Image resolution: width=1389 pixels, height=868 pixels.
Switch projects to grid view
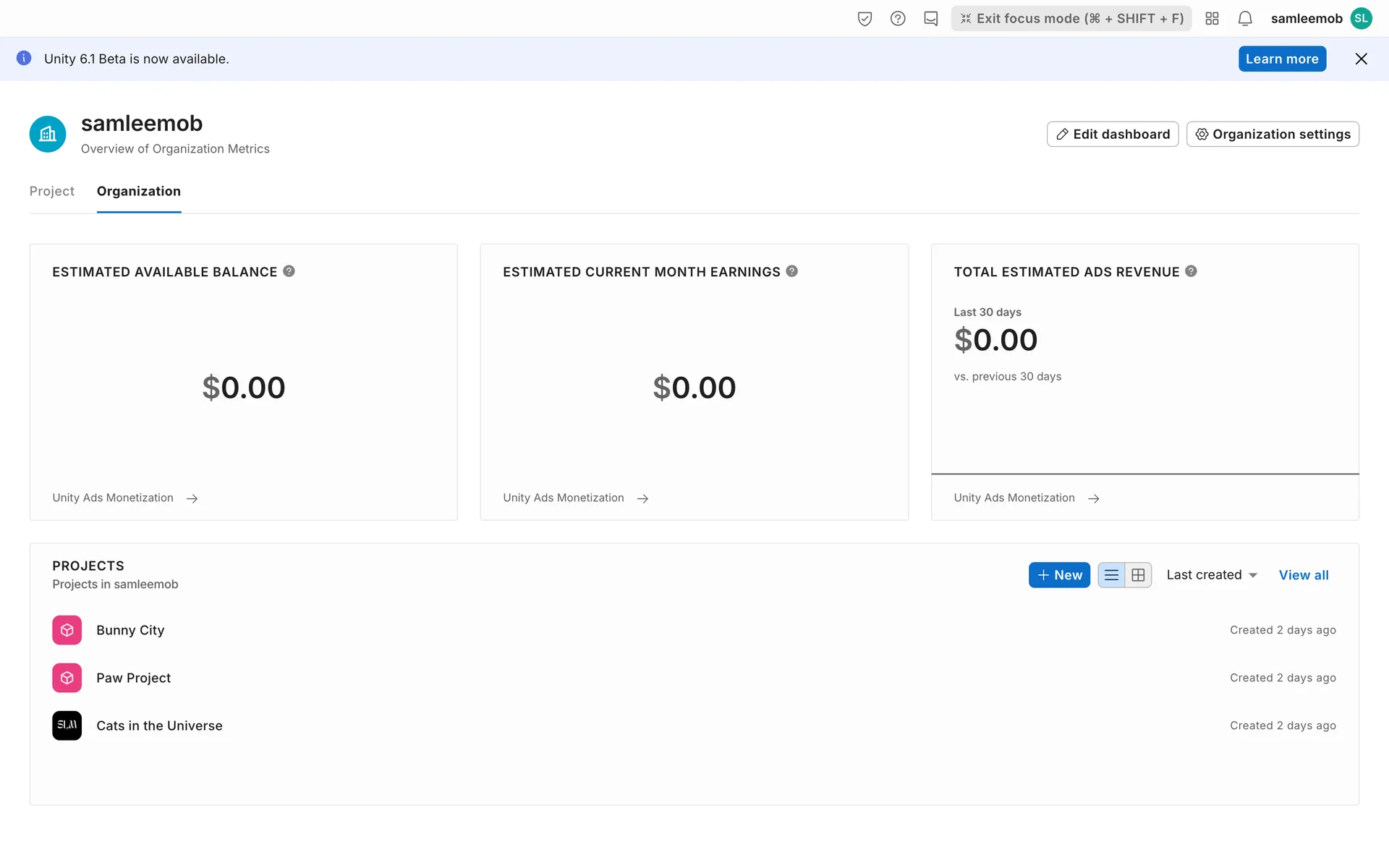1138,575
